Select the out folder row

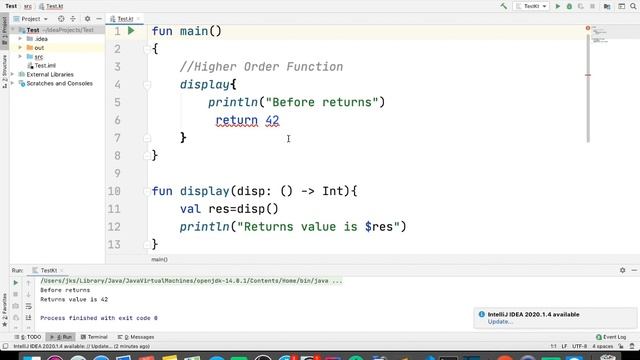[57, 48]
